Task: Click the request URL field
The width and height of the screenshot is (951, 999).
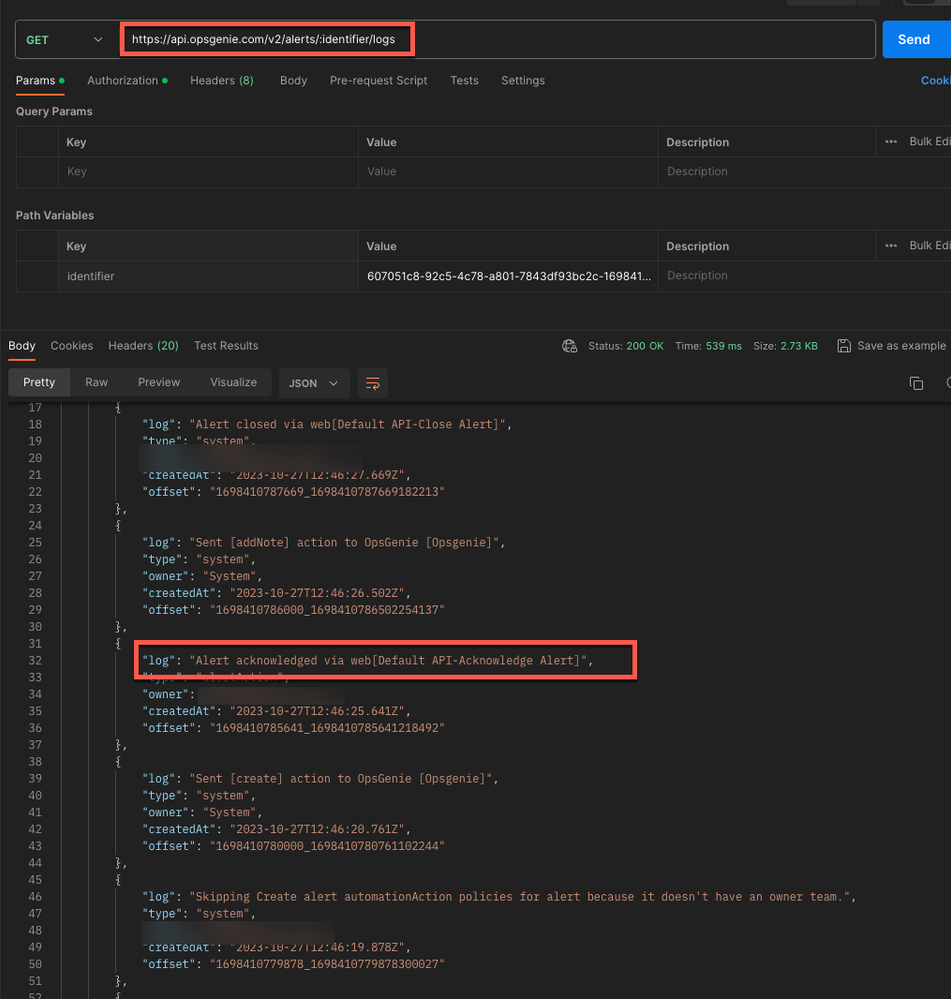Action: click(497, 40)
